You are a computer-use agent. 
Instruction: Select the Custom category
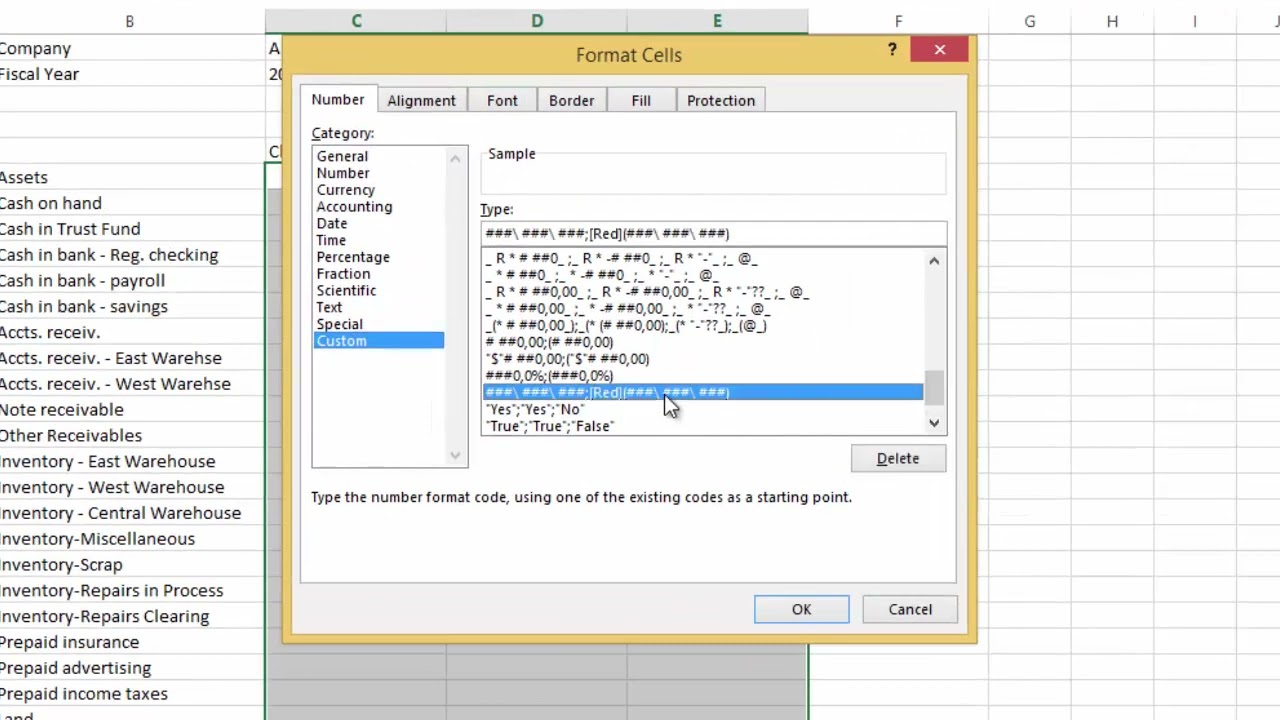379,341
